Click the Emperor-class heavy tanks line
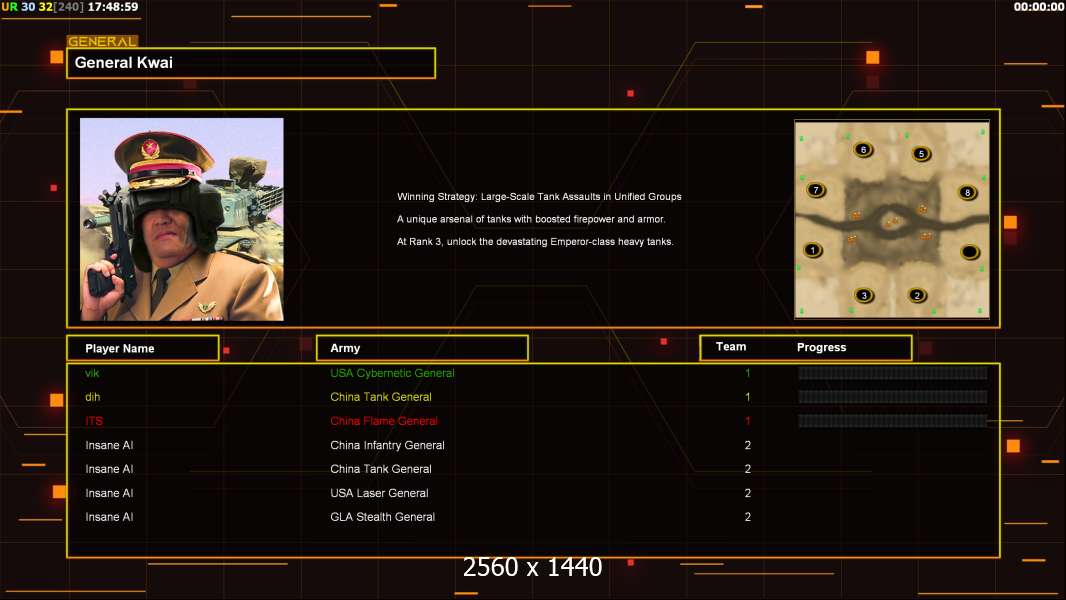 tap(535, 241)
